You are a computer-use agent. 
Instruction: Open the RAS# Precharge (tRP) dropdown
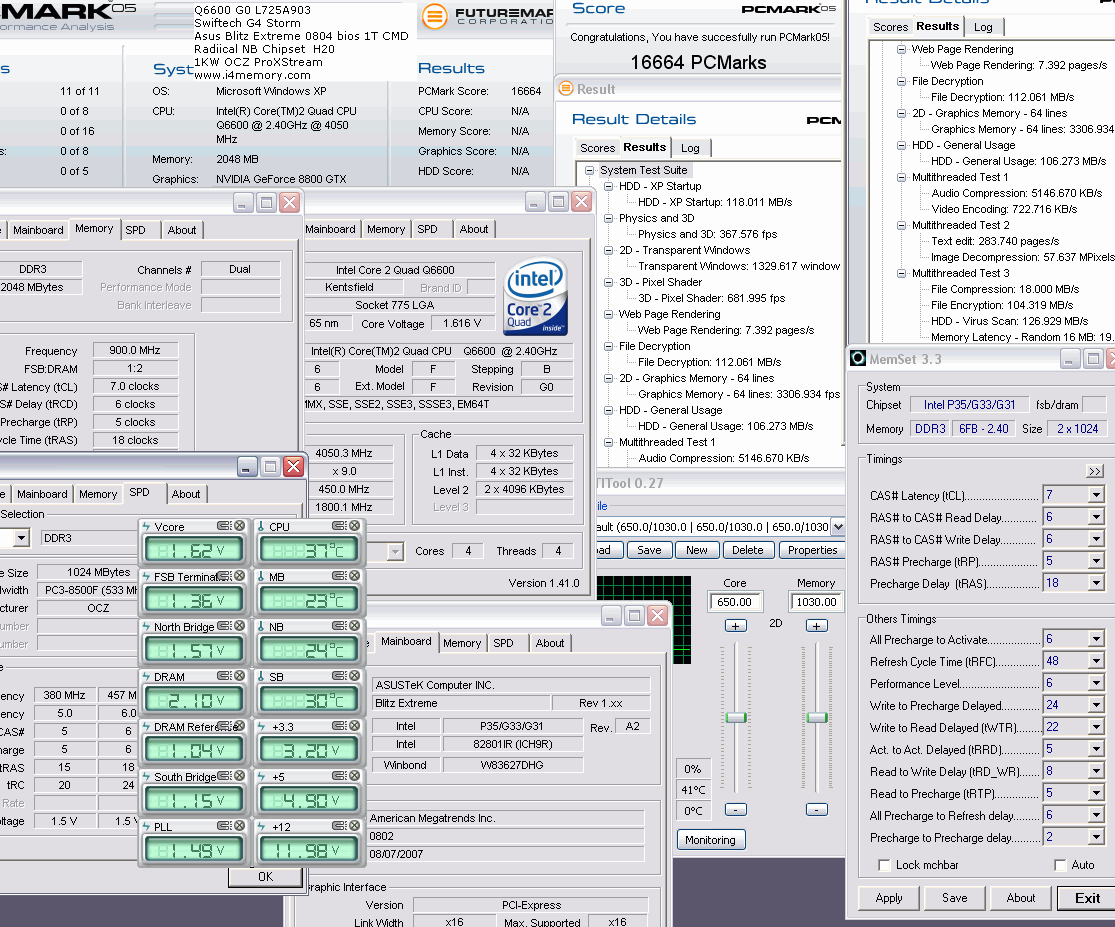click(x=1096, y=561)
